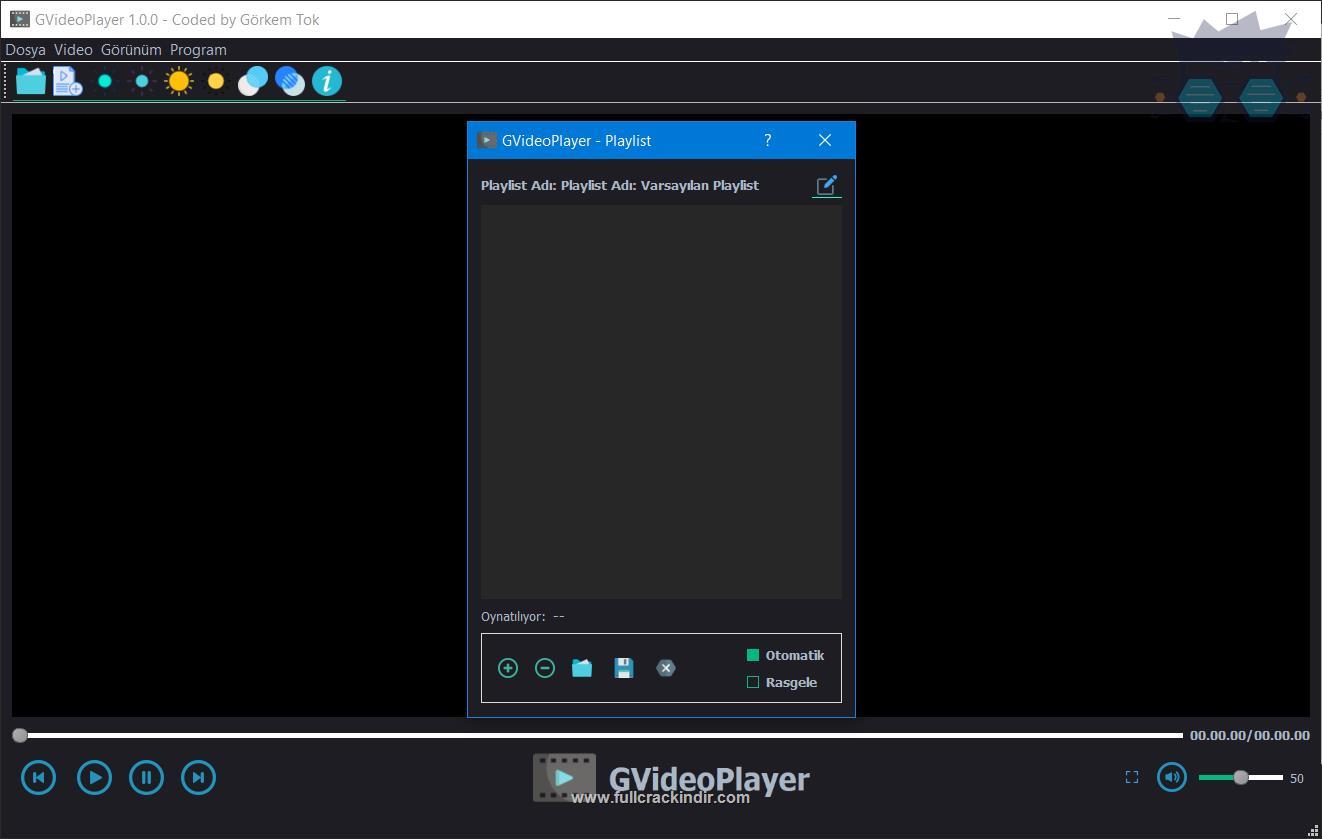This screenshot has width=1322, height=839.
Task: Disable the Otomatik checkbox
Action: (753, 655)
